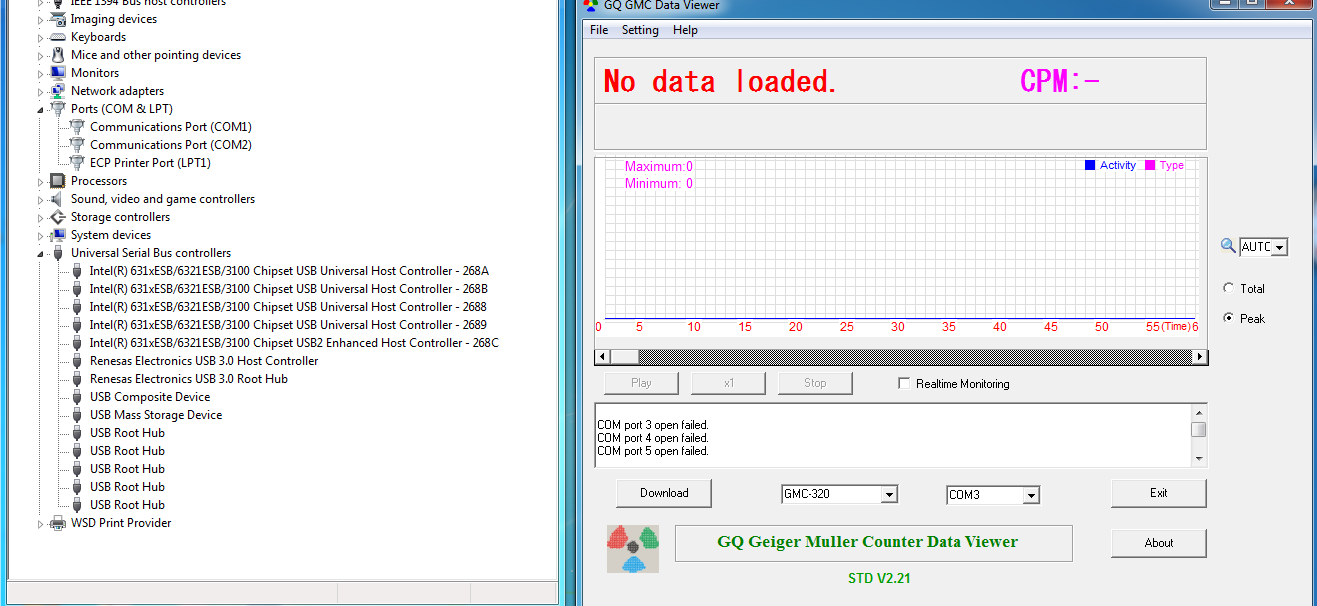Image resolution: width=1317 pixels, height=606 pixels.
Task: Click the Stop button
Action: [x=815, y=383]
